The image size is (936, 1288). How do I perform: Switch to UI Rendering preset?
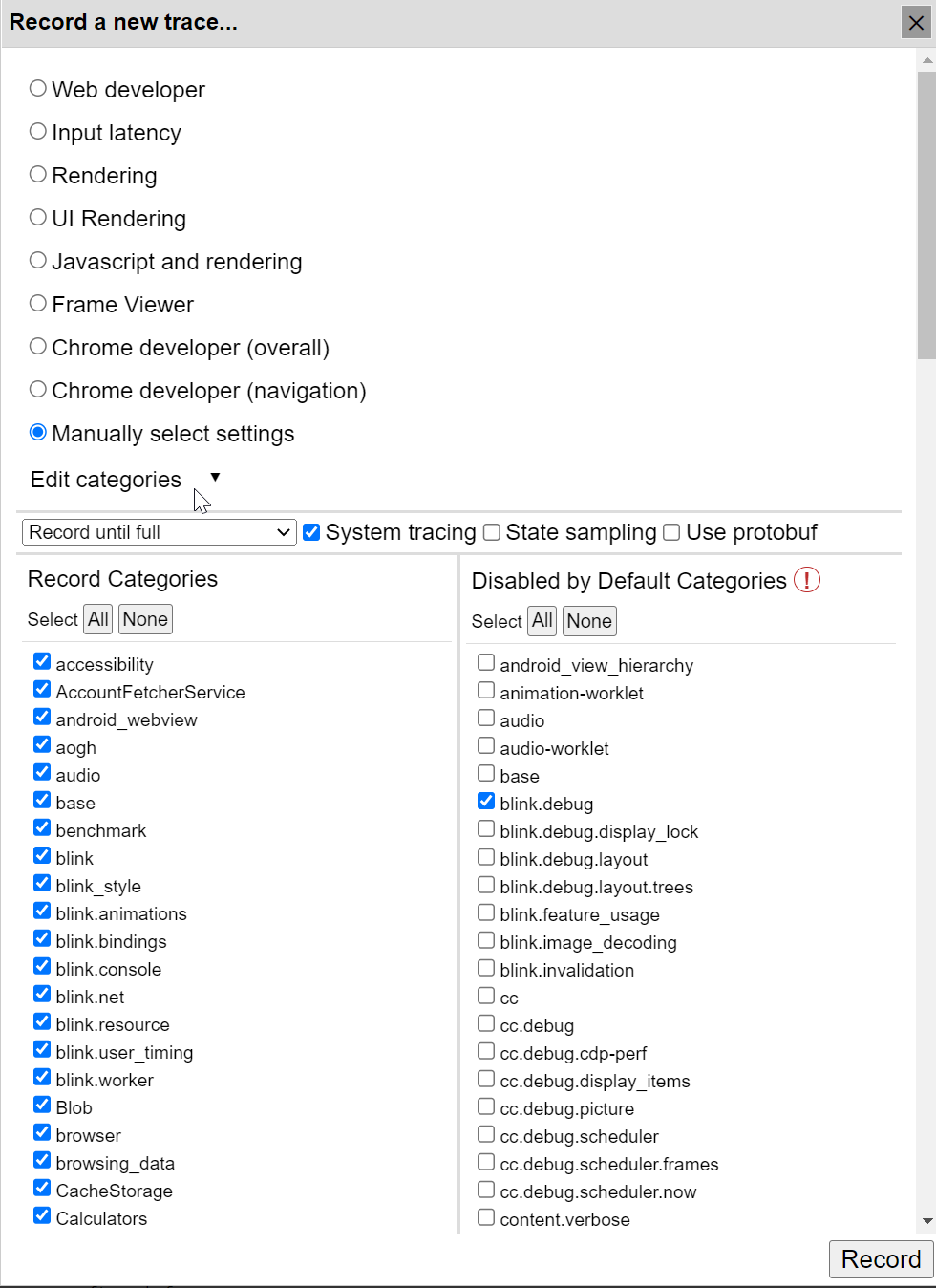37,216
